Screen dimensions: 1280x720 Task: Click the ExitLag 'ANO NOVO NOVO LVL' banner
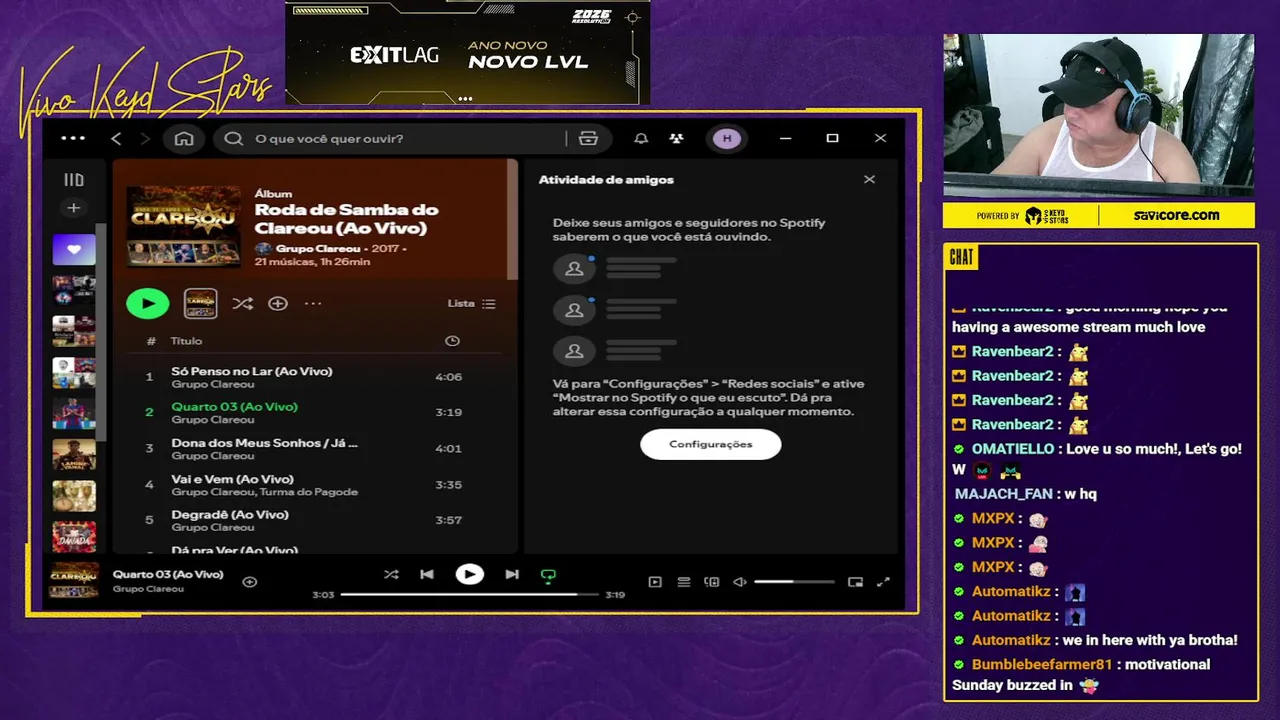tap(468, 53)
